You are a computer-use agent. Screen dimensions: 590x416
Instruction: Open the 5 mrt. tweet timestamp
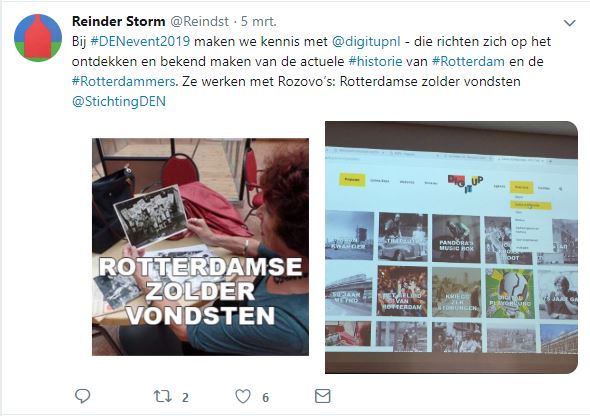click(259, 21)
